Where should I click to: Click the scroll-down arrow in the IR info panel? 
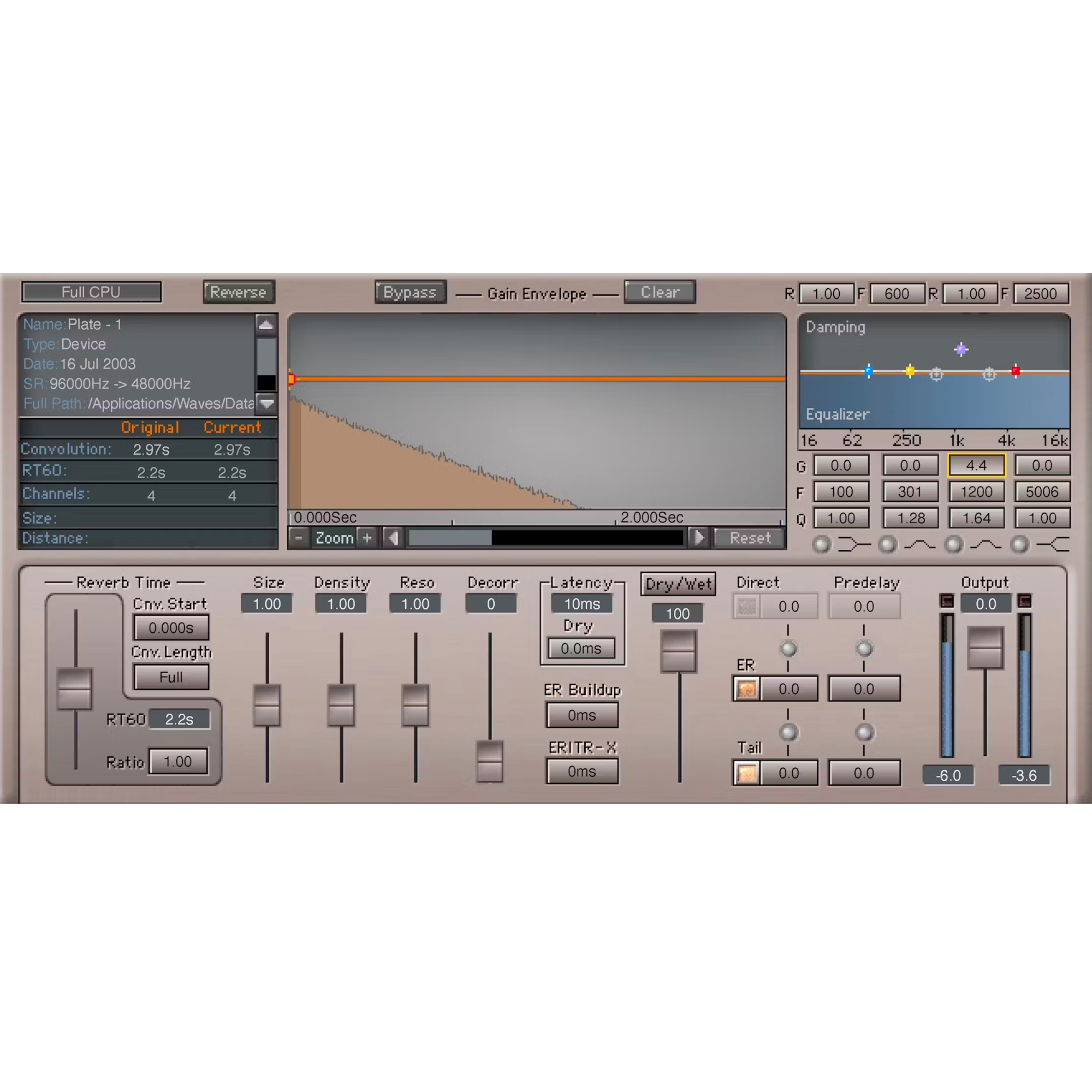[267, 405]
